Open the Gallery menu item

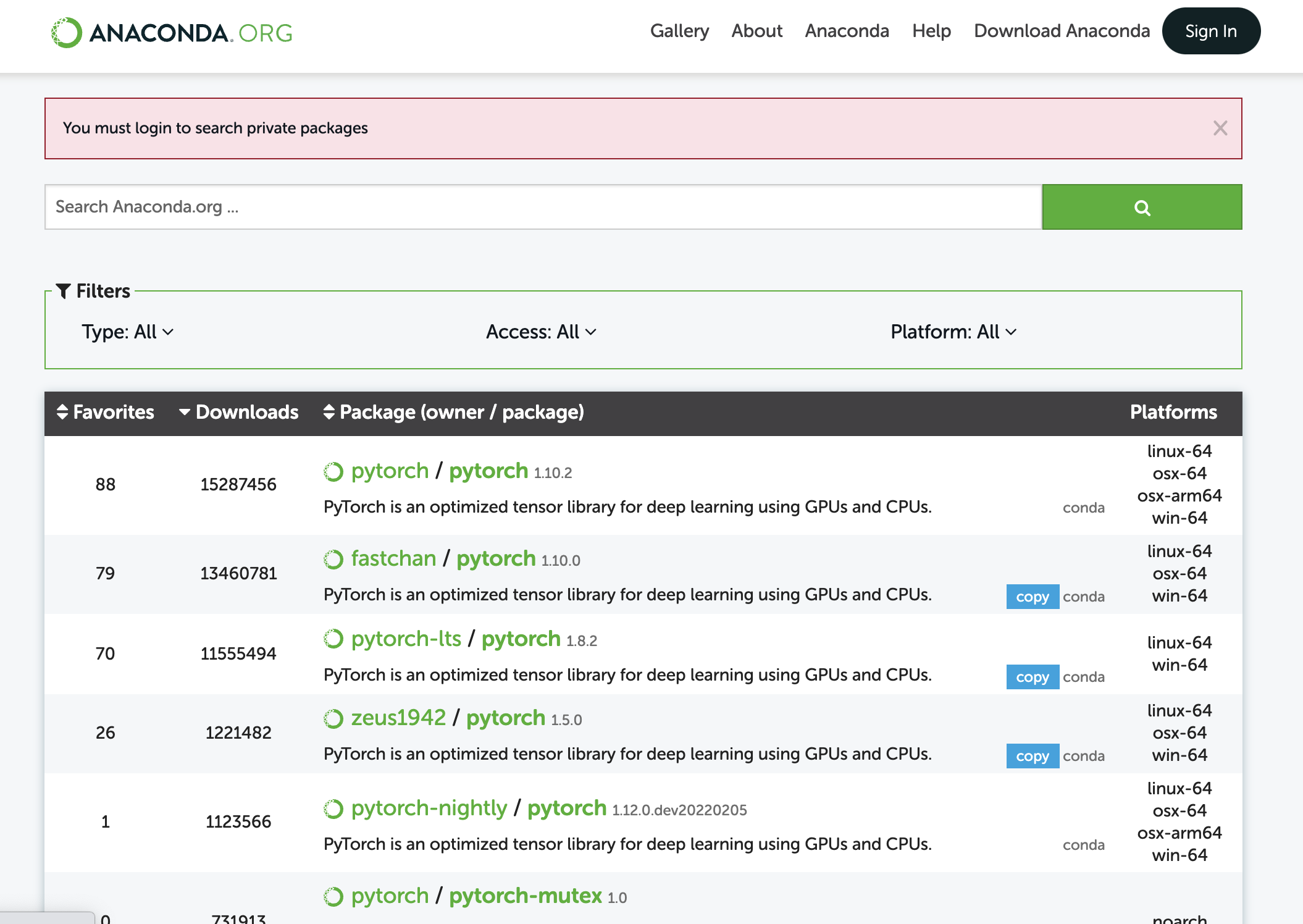pyautogui.click(x=679, y=31)
